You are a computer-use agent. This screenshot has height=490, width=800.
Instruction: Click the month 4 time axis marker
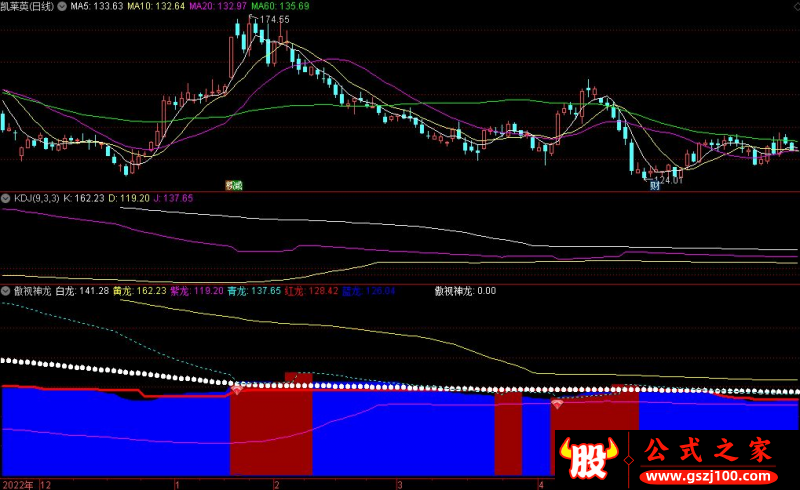pyautogui.click(x=541, y=484)
